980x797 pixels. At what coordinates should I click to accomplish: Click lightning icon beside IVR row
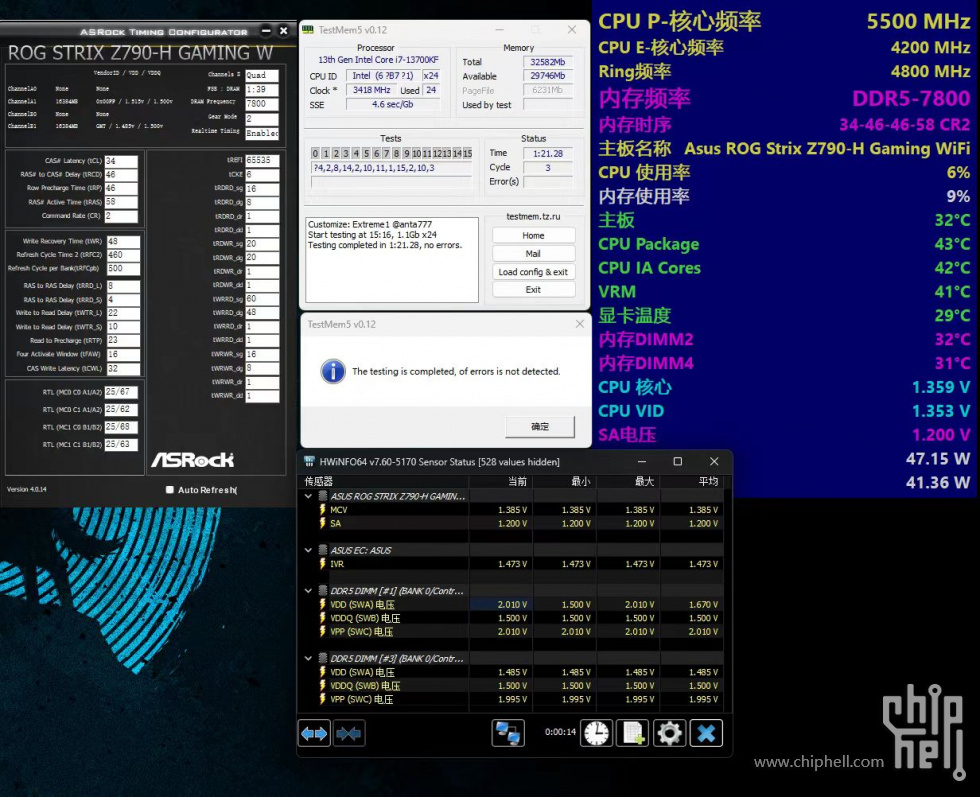coord(322,564)
